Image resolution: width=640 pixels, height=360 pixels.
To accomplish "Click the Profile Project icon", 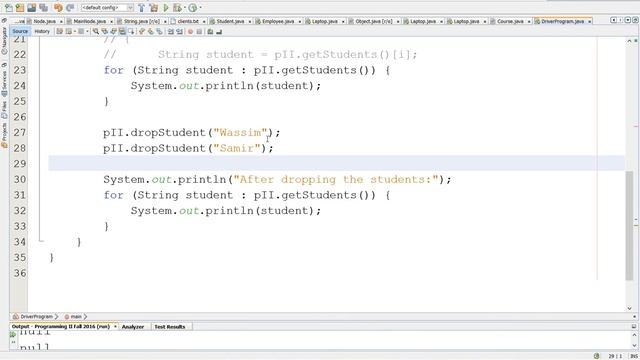I will 193,8.
